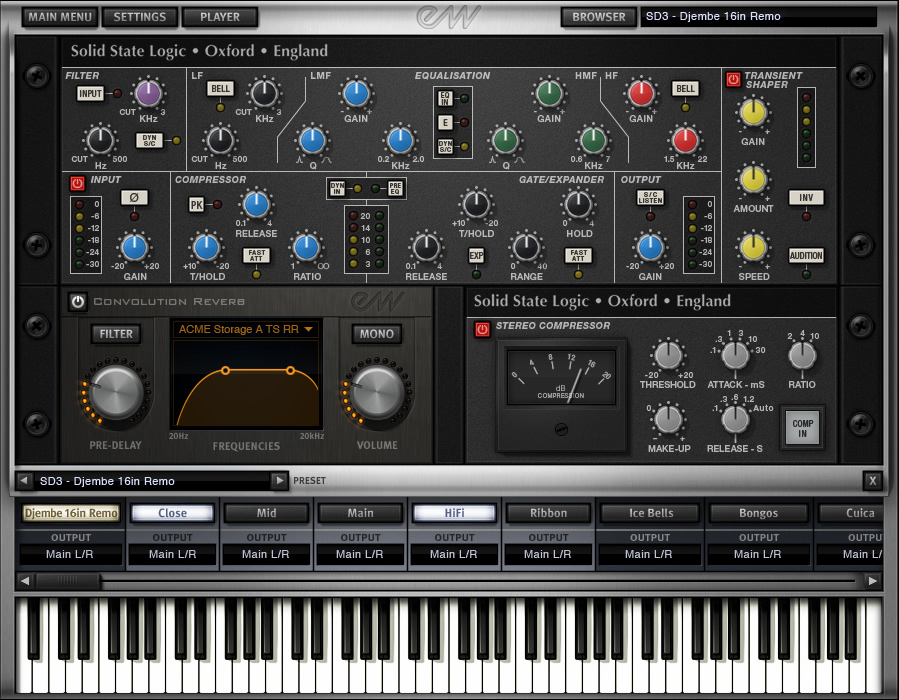
Task: Enable the S/C LISTEN switch
Action: click(x=651, y=197)
